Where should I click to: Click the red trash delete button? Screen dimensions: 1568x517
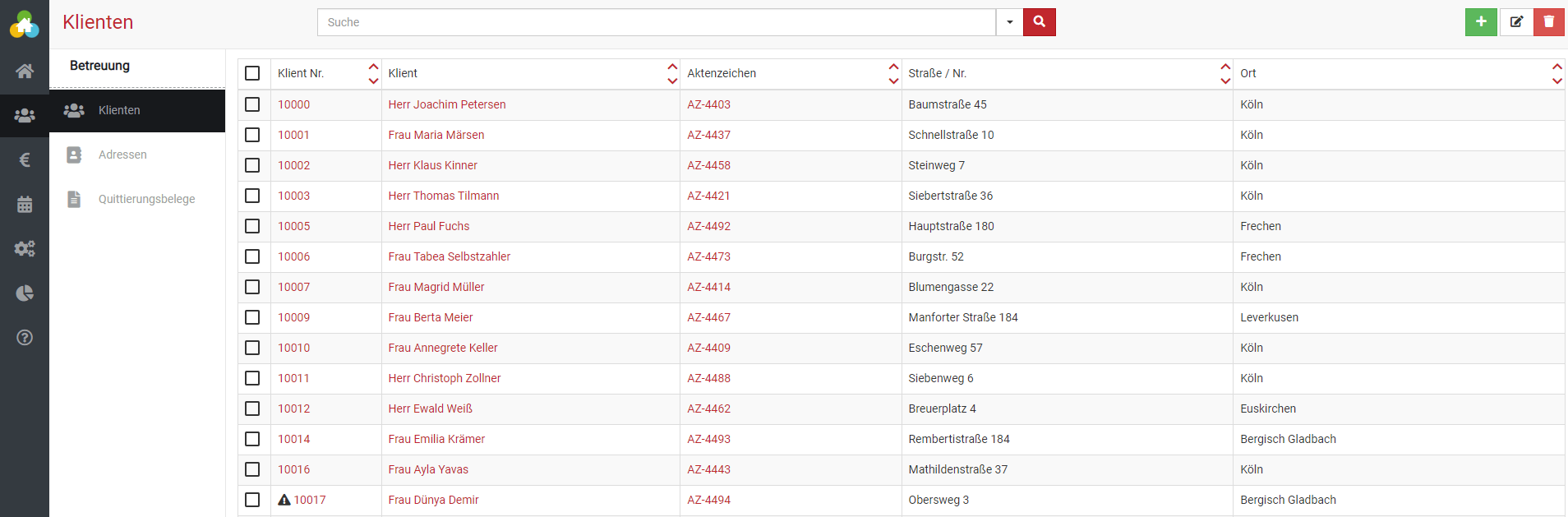coord(1548,22)
